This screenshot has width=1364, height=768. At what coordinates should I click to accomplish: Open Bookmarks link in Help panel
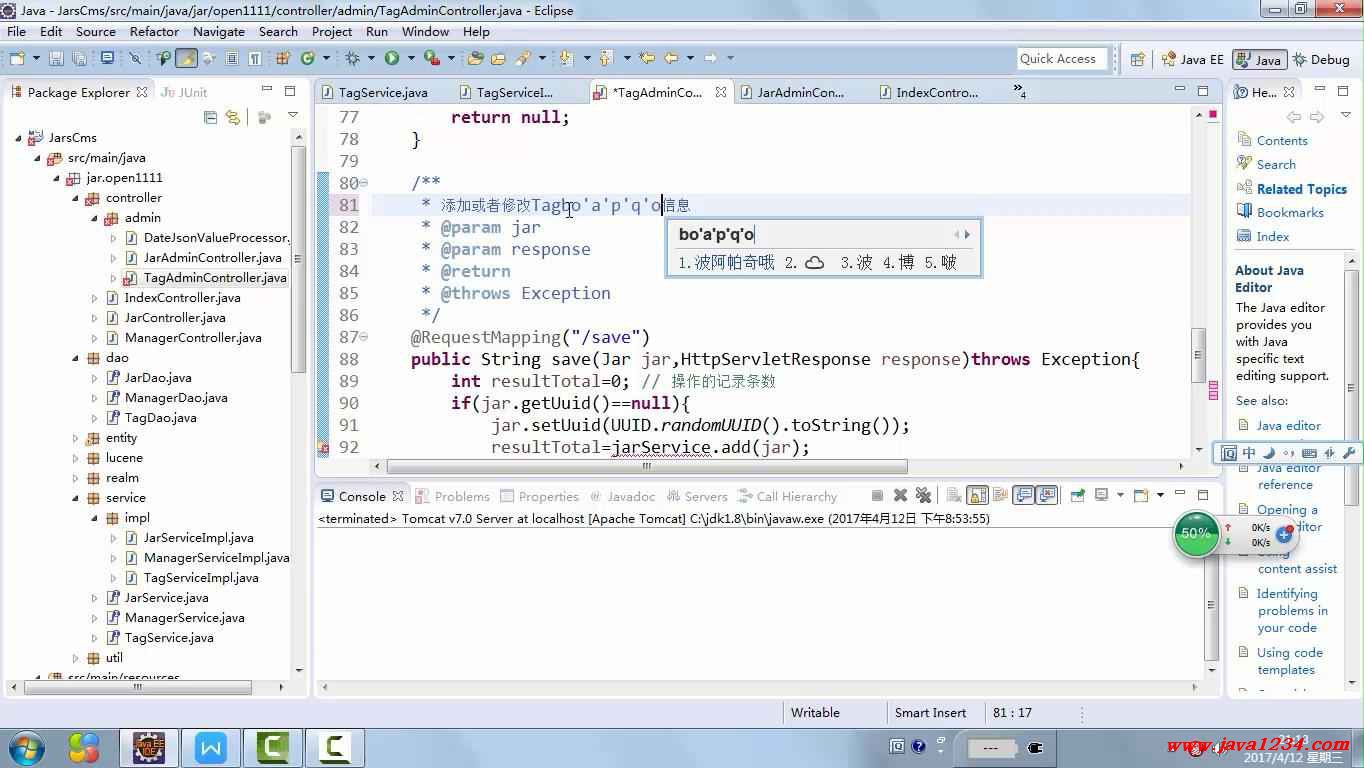1290,213
